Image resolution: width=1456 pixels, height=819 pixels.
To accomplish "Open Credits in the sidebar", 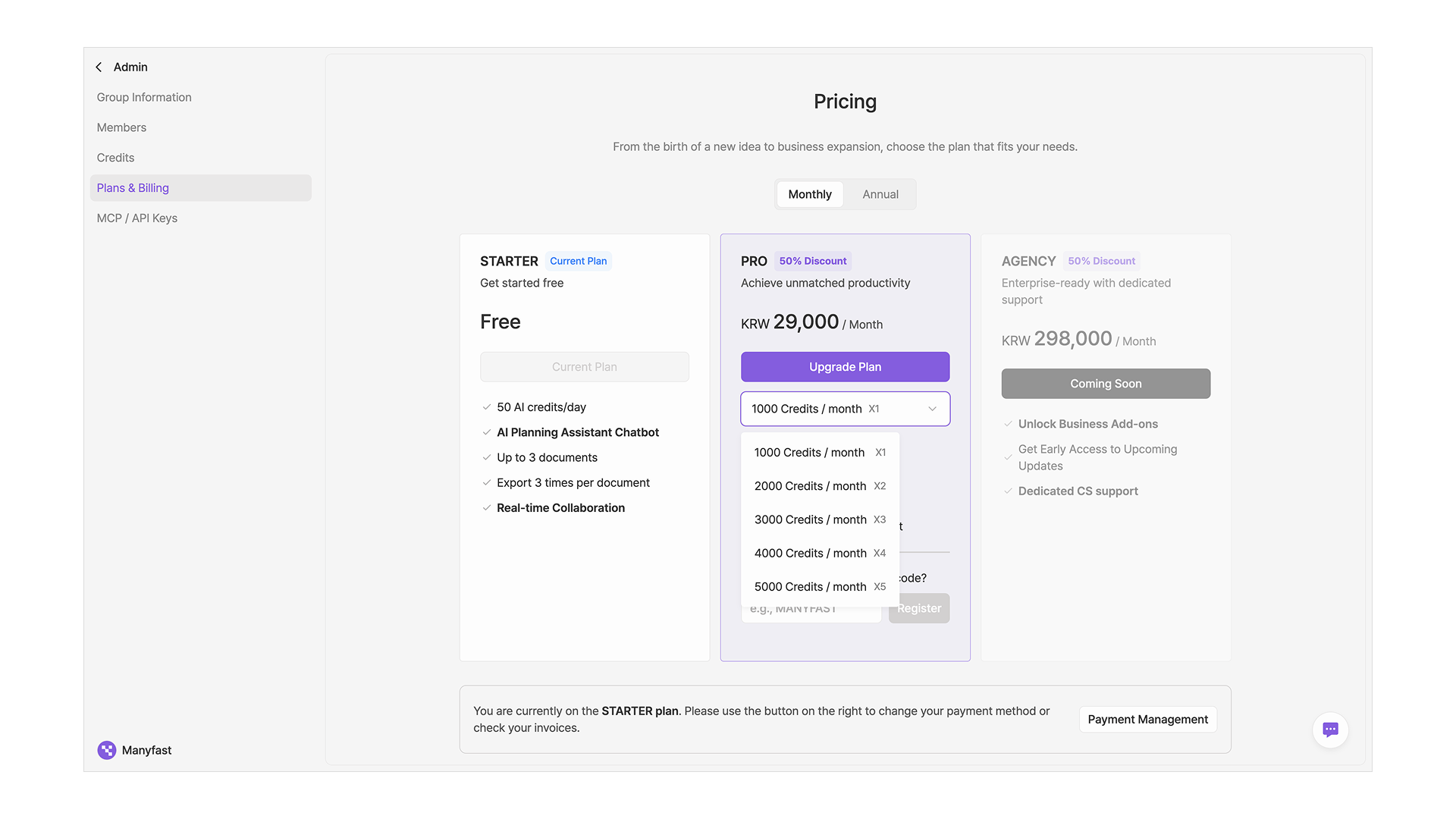I will (x=115, y=158).
